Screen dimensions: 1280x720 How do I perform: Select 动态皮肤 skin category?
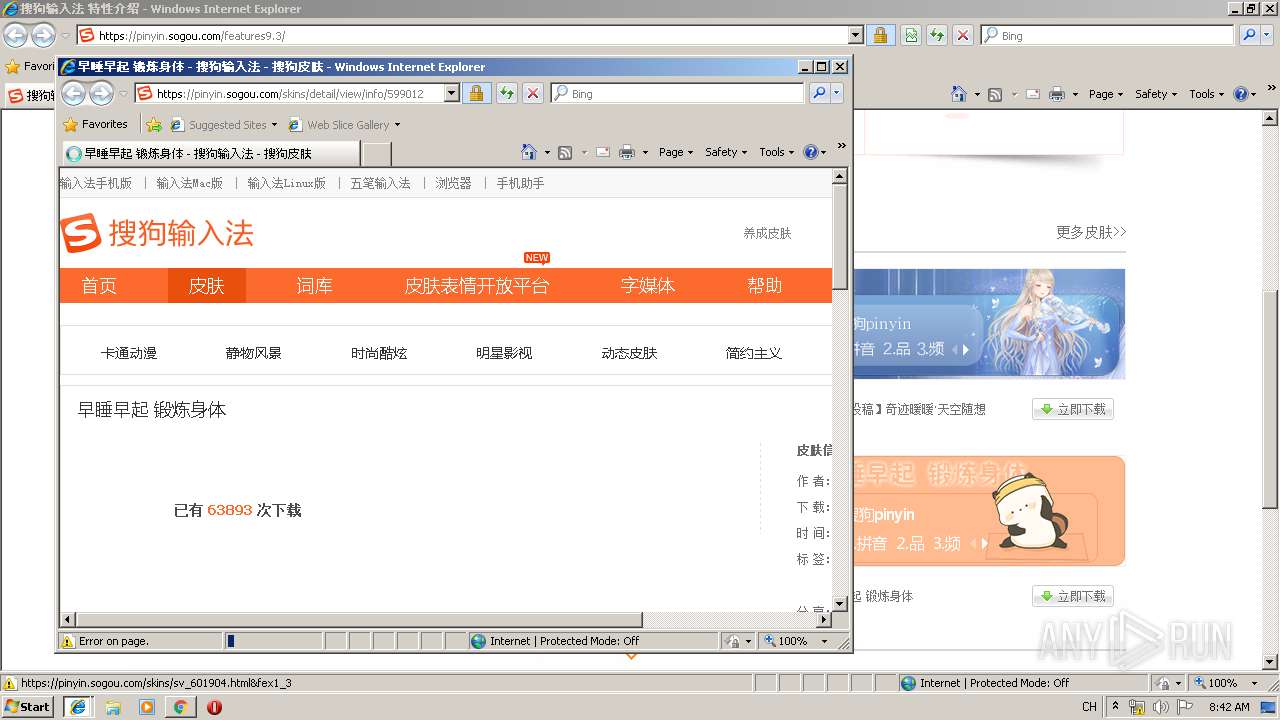[629, 353]
